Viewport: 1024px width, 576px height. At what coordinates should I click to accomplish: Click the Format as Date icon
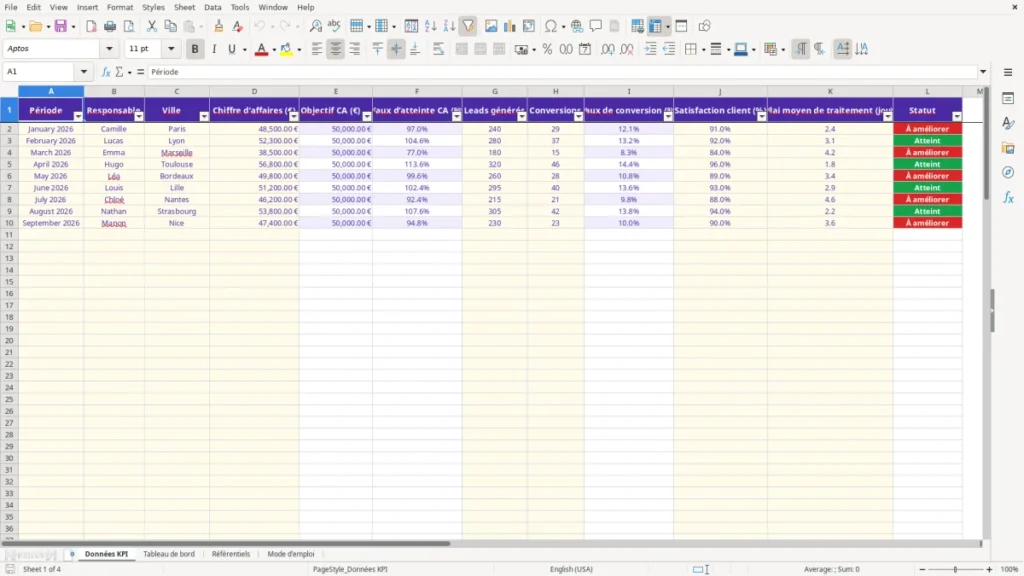click(585, 49)
